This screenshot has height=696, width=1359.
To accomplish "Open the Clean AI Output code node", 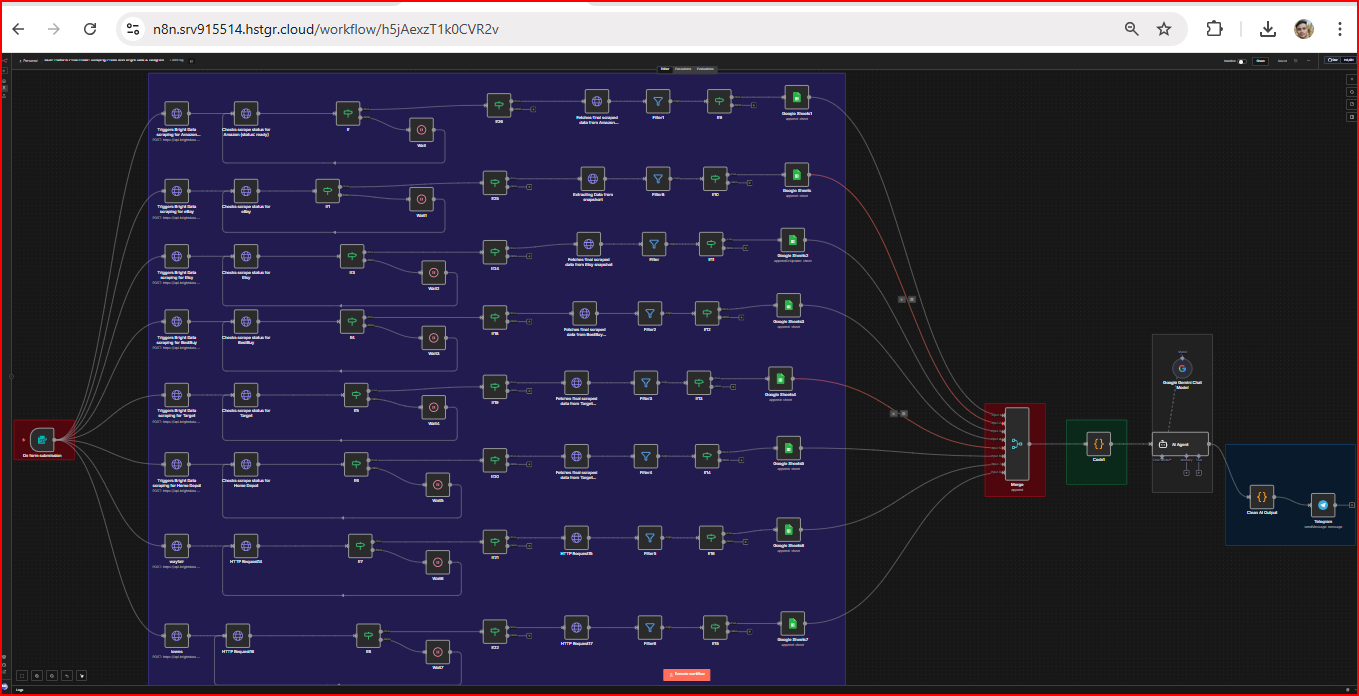I will pos(1261,496).
